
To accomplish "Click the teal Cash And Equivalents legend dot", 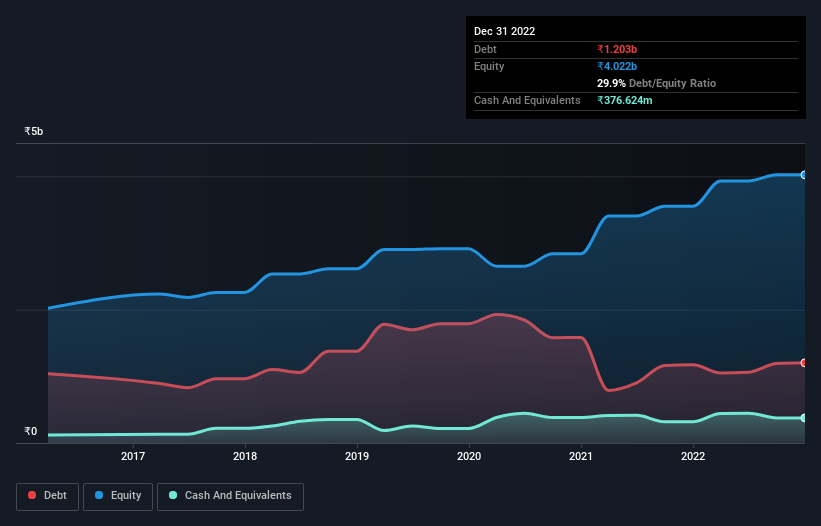I will [x=173, y=495].
